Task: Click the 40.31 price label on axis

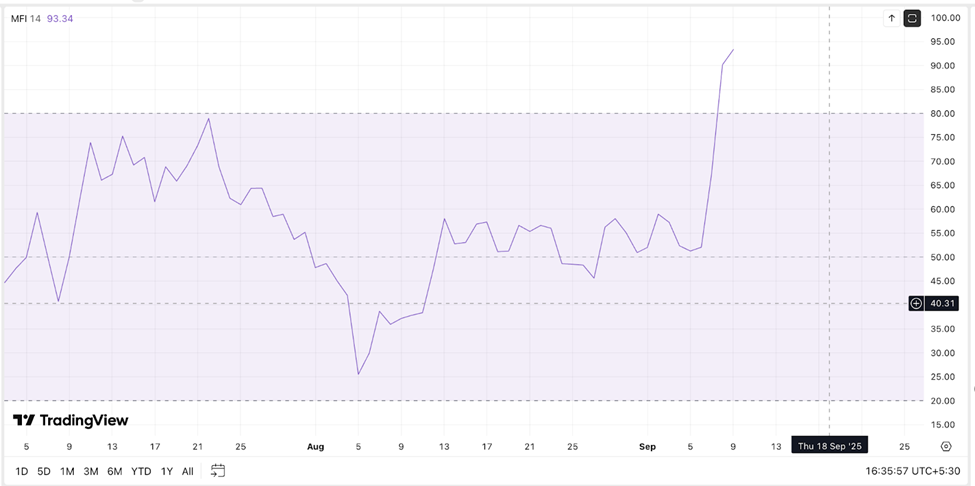Action: [942, 303]
